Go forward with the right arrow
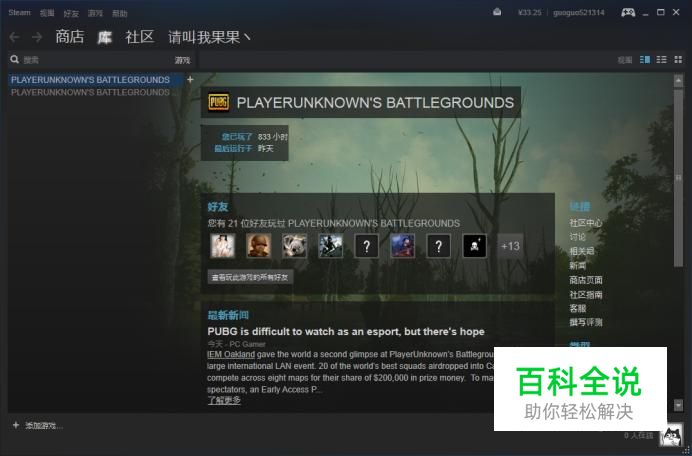This screenshot has width=692, height=456. click(x=37, y=37)
